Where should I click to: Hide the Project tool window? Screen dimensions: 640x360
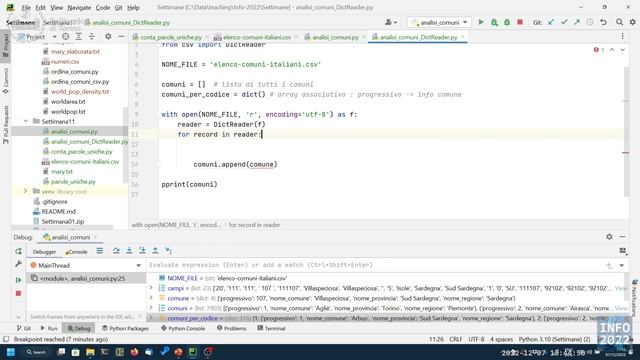click(121, 37)
